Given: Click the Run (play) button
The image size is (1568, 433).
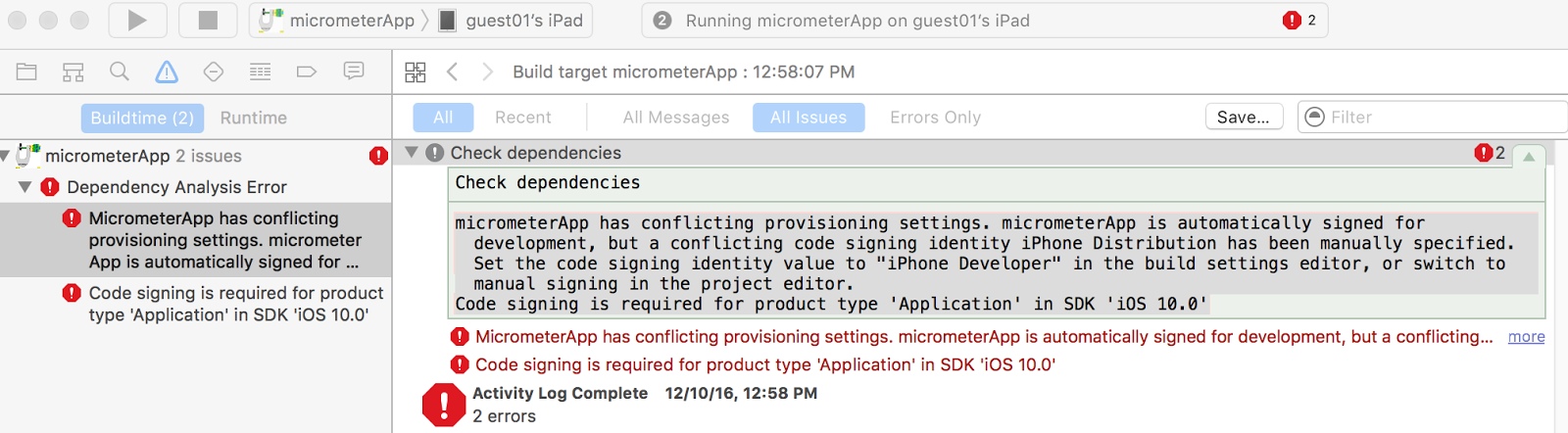Looking at the screenshot, I should [x=137, y=21].
